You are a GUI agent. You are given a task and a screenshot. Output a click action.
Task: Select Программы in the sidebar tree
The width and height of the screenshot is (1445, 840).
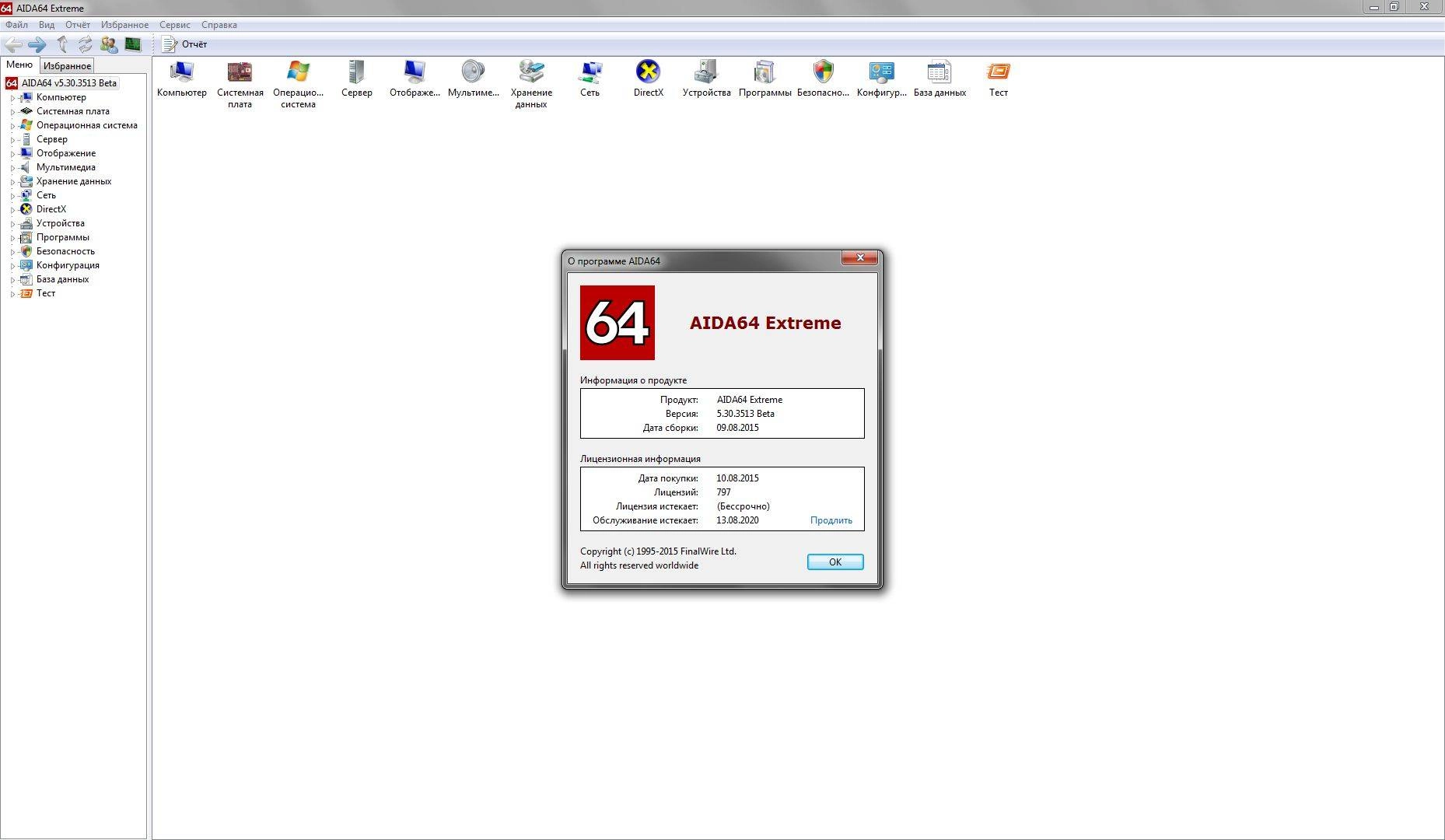coord(63,237)
